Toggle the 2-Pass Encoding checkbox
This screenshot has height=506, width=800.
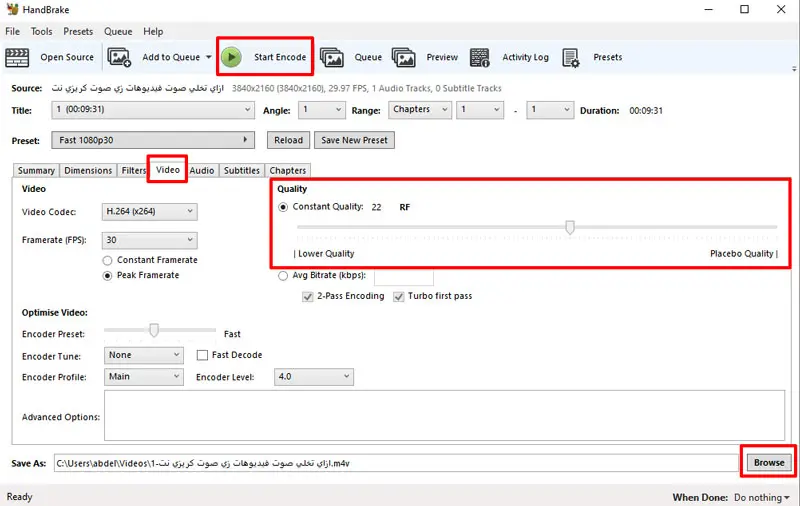[x=308, y=296]
